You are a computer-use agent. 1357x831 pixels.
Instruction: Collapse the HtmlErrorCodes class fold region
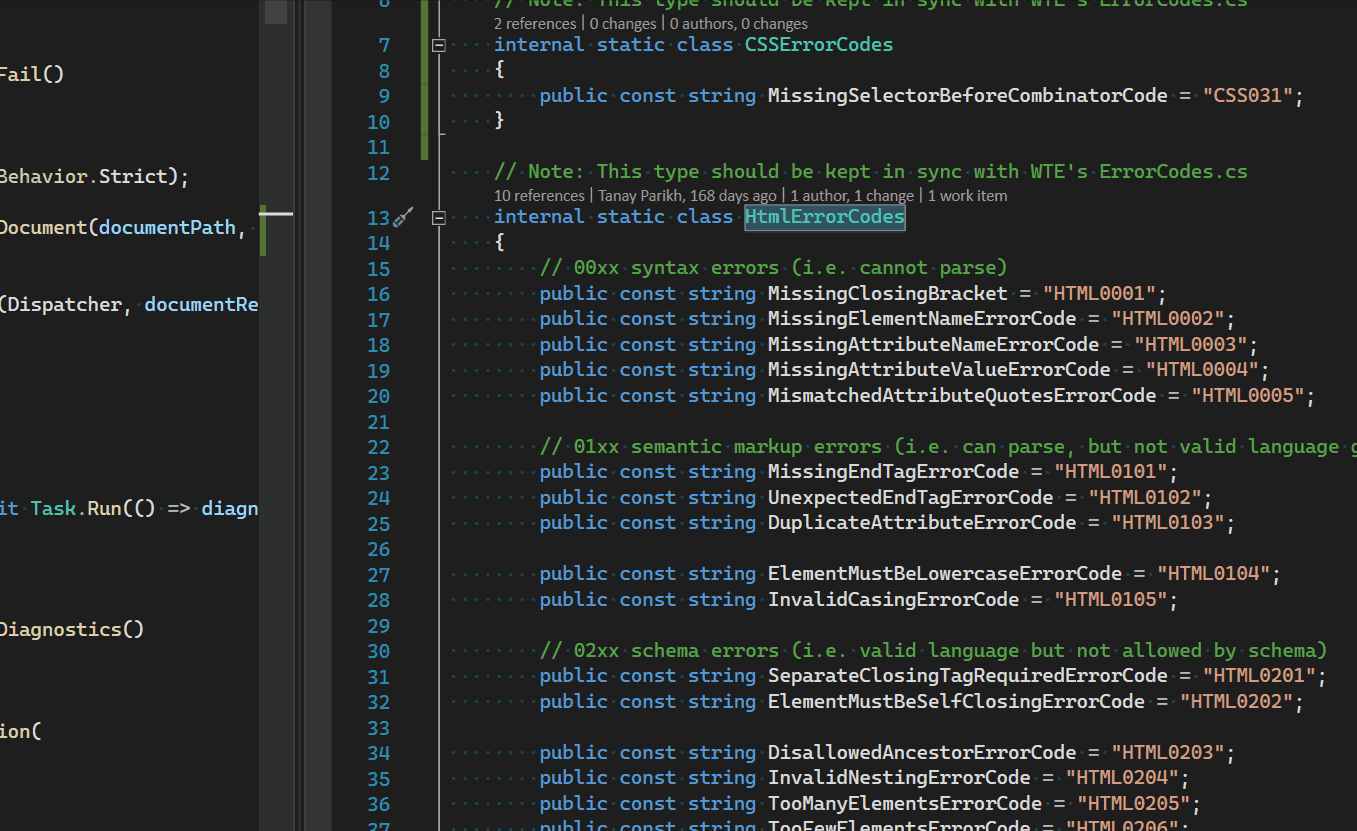coord(439,216)
